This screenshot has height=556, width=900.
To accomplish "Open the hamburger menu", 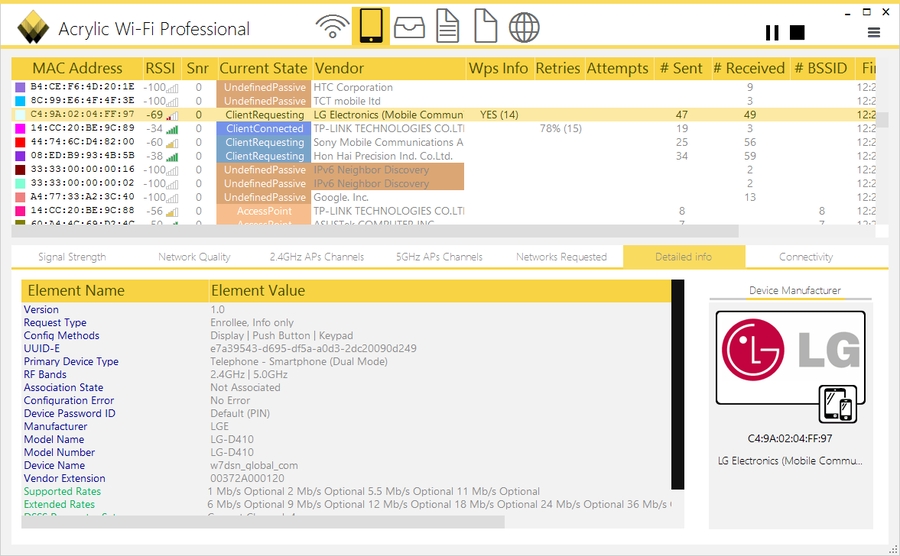I will 874,32.
